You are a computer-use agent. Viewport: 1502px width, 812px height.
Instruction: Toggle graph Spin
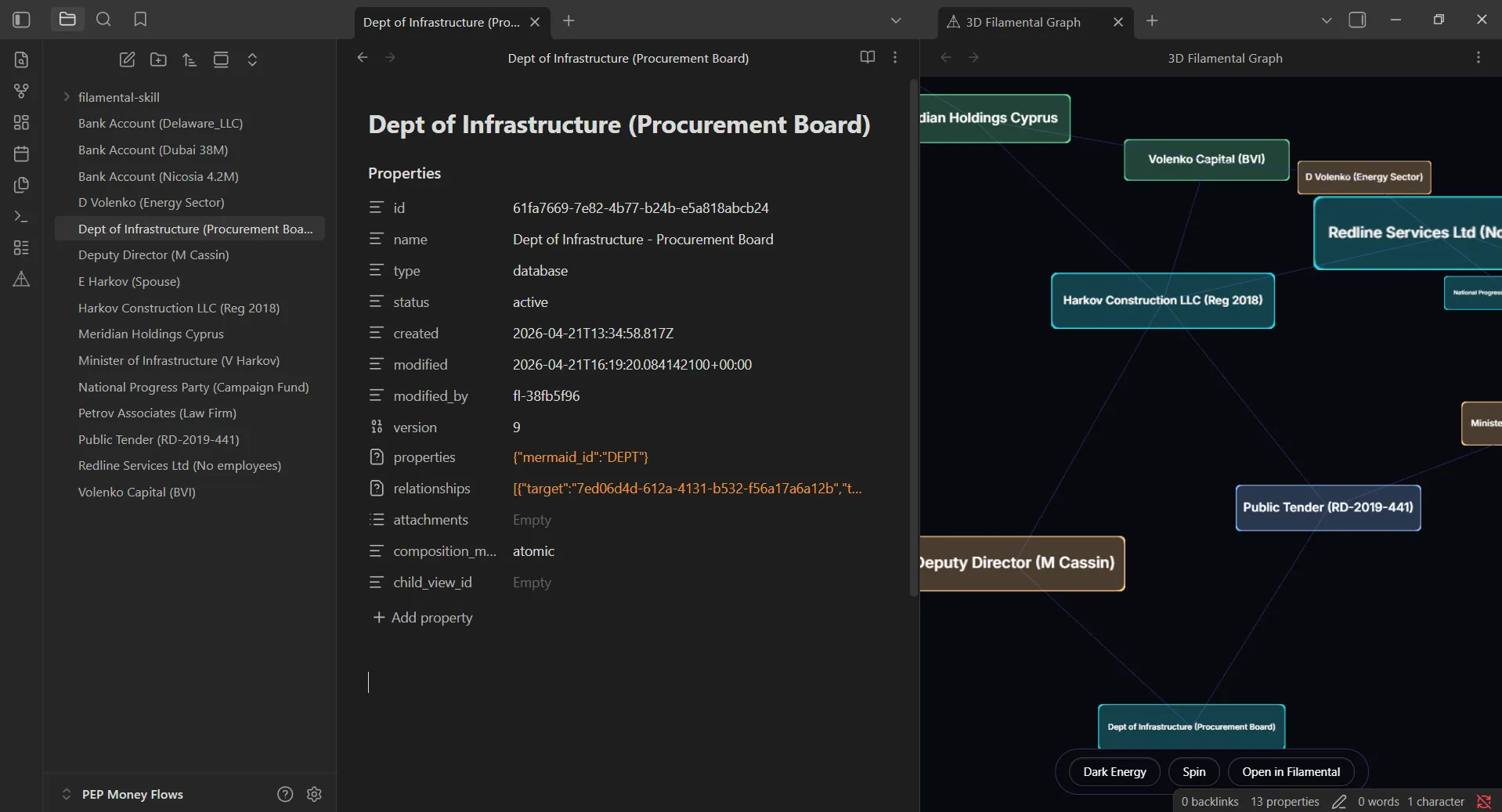click(x=1193, y=771)
